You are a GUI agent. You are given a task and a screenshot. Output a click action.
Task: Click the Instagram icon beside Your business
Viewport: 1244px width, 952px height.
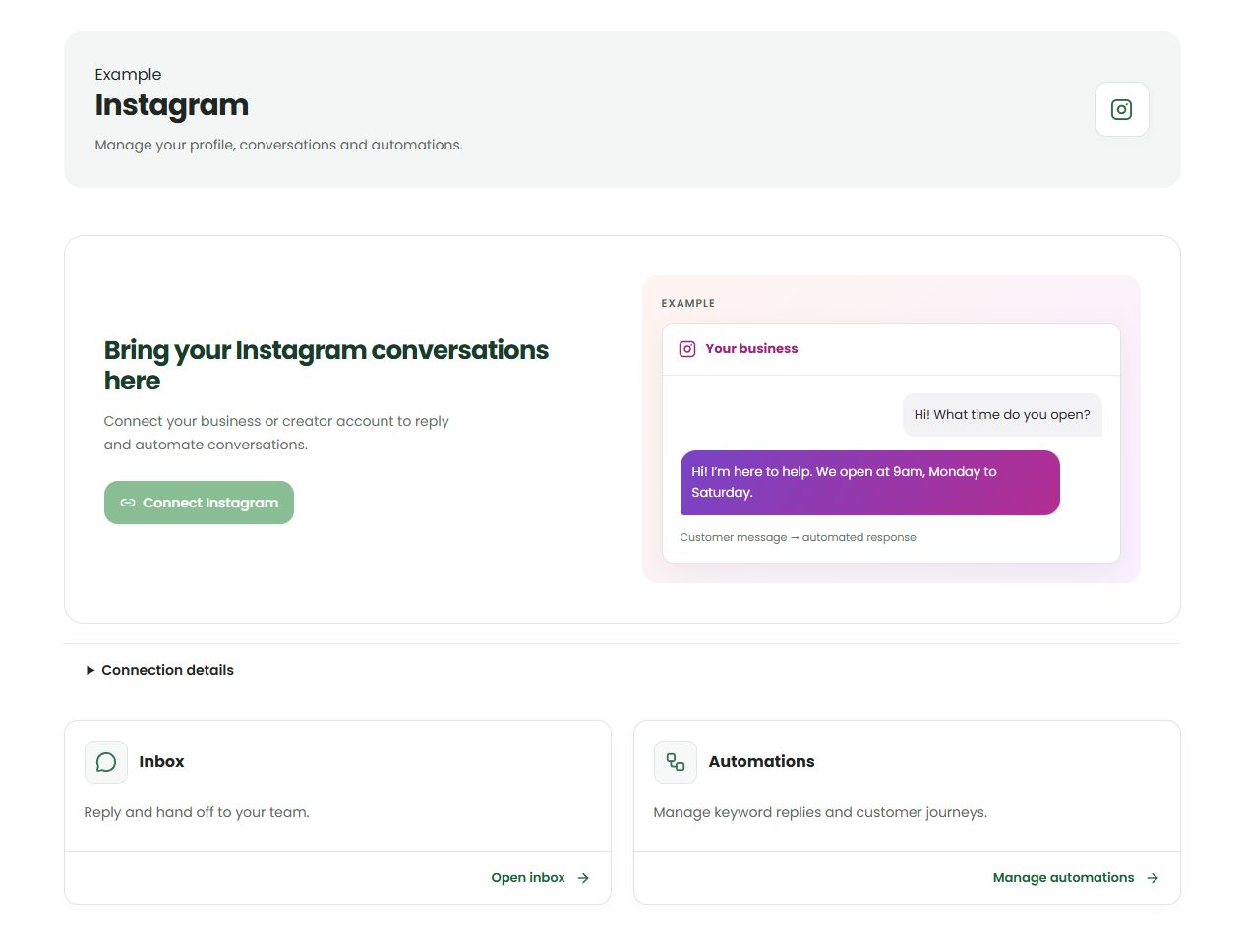[687, 349]
